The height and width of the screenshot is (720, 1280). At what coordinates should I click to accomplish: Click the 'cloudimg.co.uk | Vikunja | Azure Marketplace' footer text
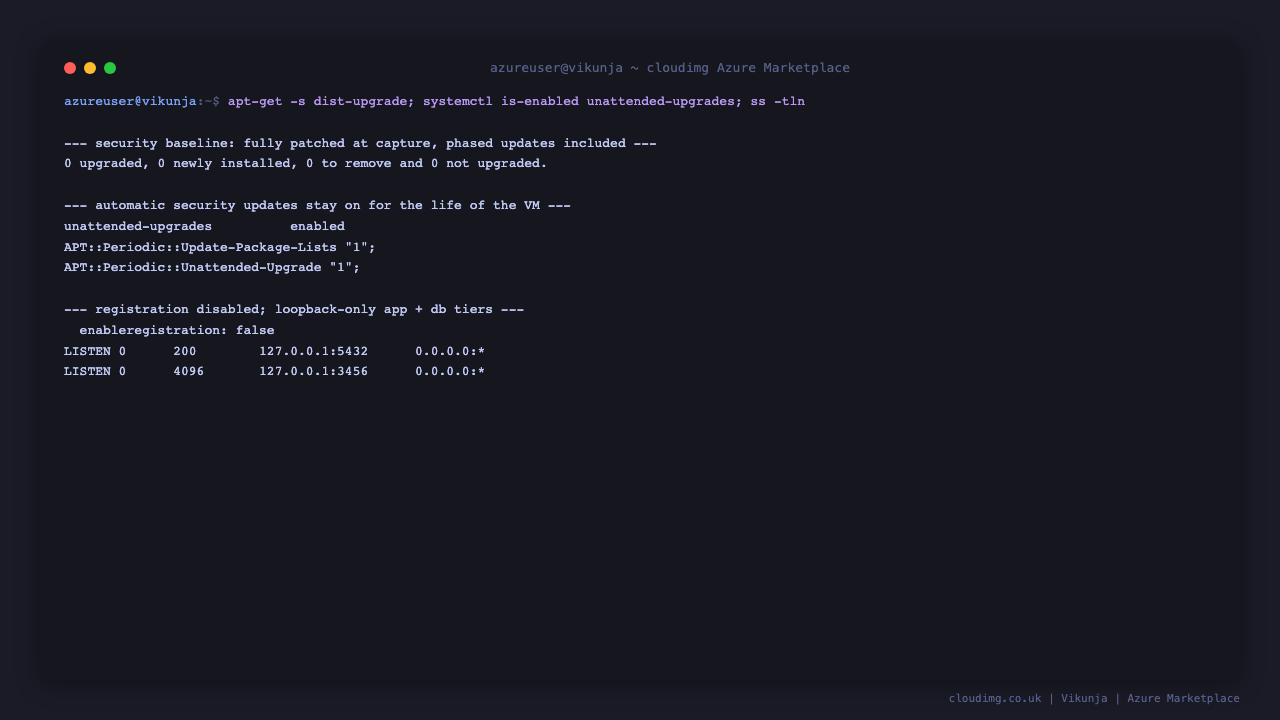[1094, 698]
